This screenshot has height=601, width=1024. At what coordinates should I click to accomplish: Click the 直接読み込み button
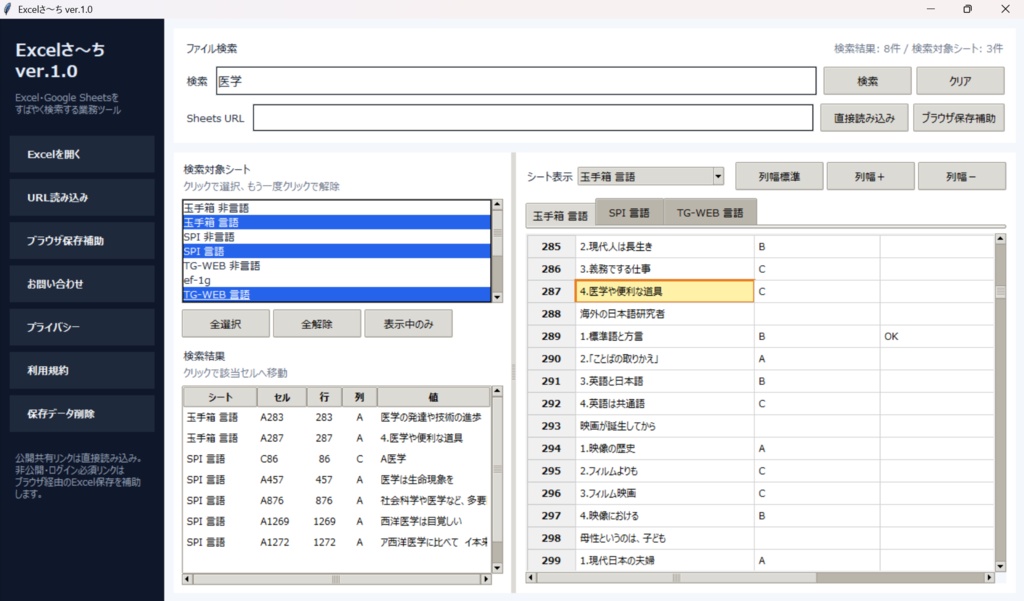tap(864, 118)
